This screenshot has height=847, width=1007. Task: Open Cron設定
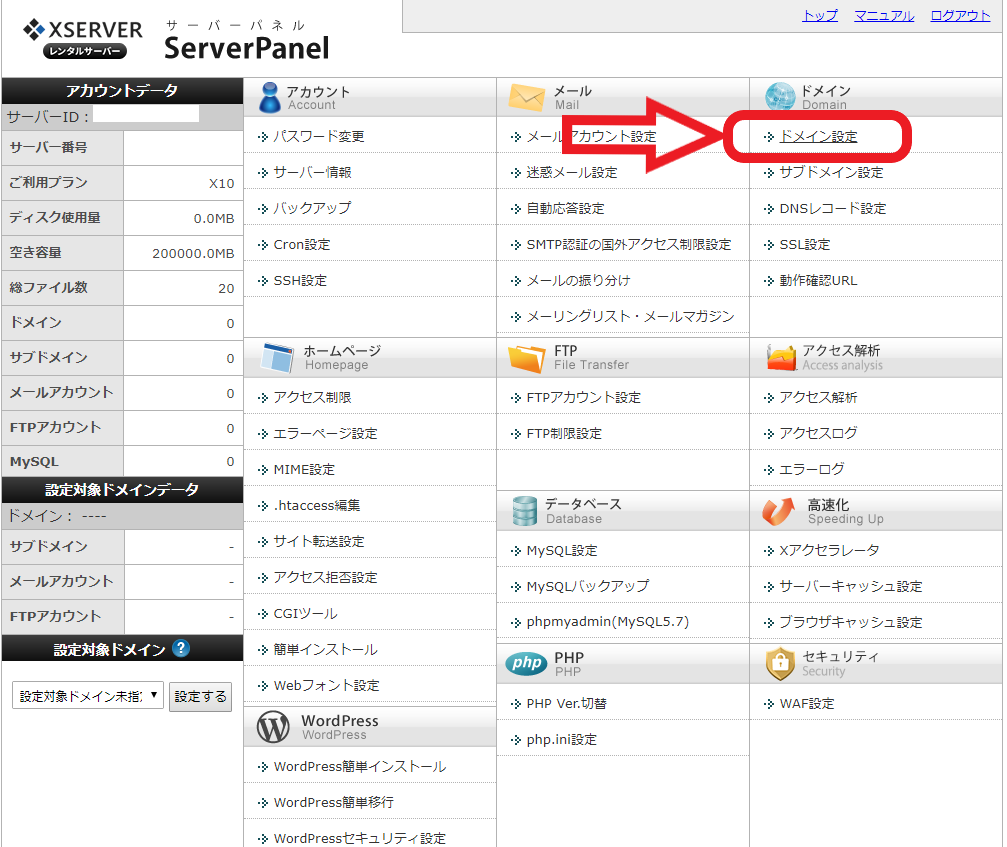tap(302, 245)
